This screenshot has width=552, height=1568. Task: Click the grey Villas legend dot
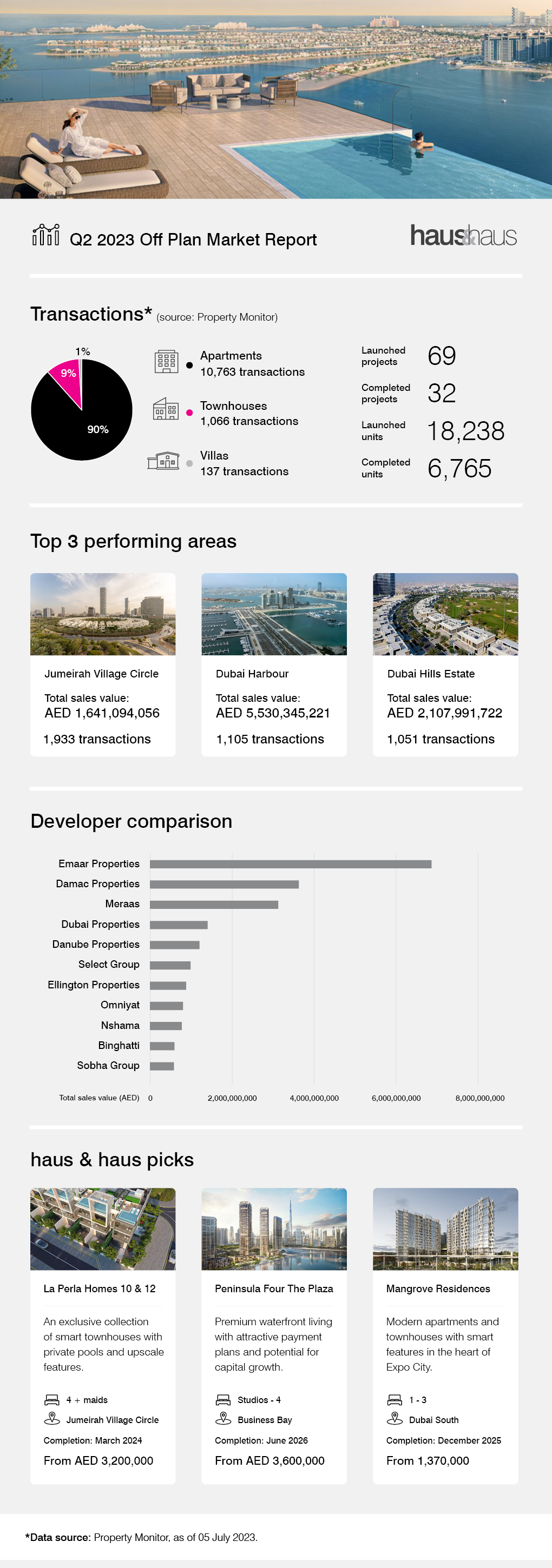(x=189, y=463)
